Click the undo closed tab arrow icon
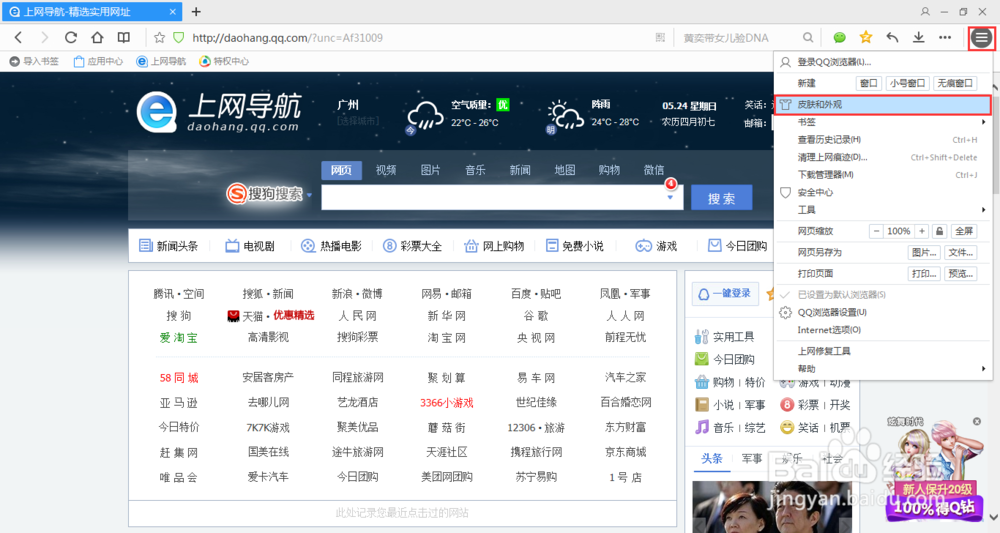 point(892,38)
